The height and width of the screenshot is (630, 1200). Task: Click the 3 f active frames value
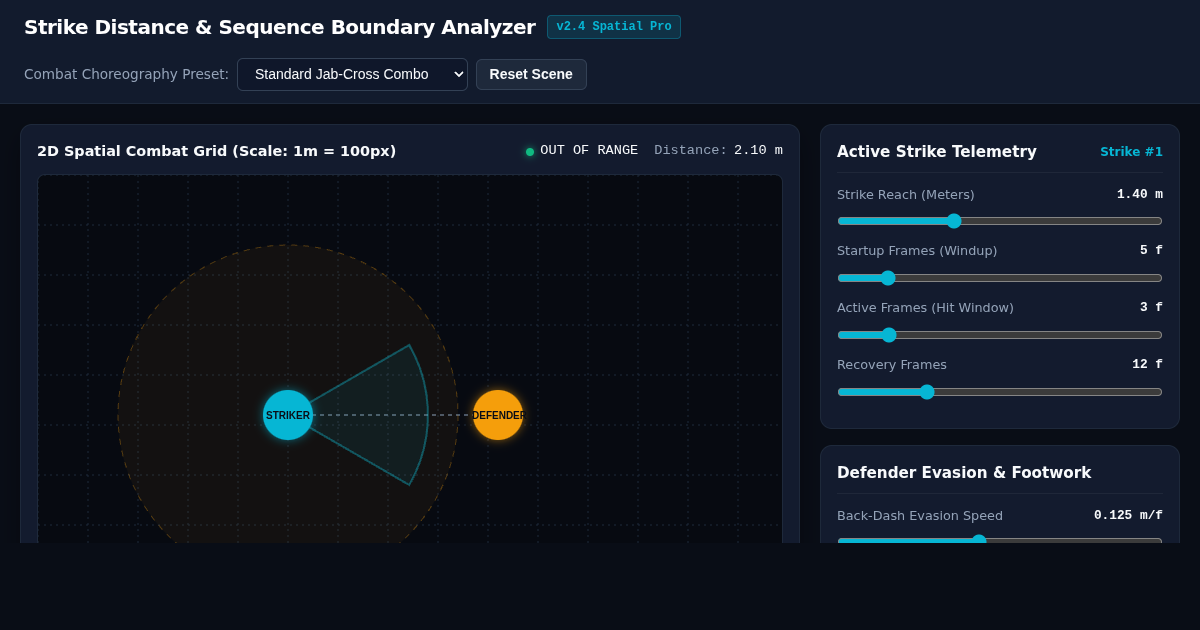tap(1151, 308)
